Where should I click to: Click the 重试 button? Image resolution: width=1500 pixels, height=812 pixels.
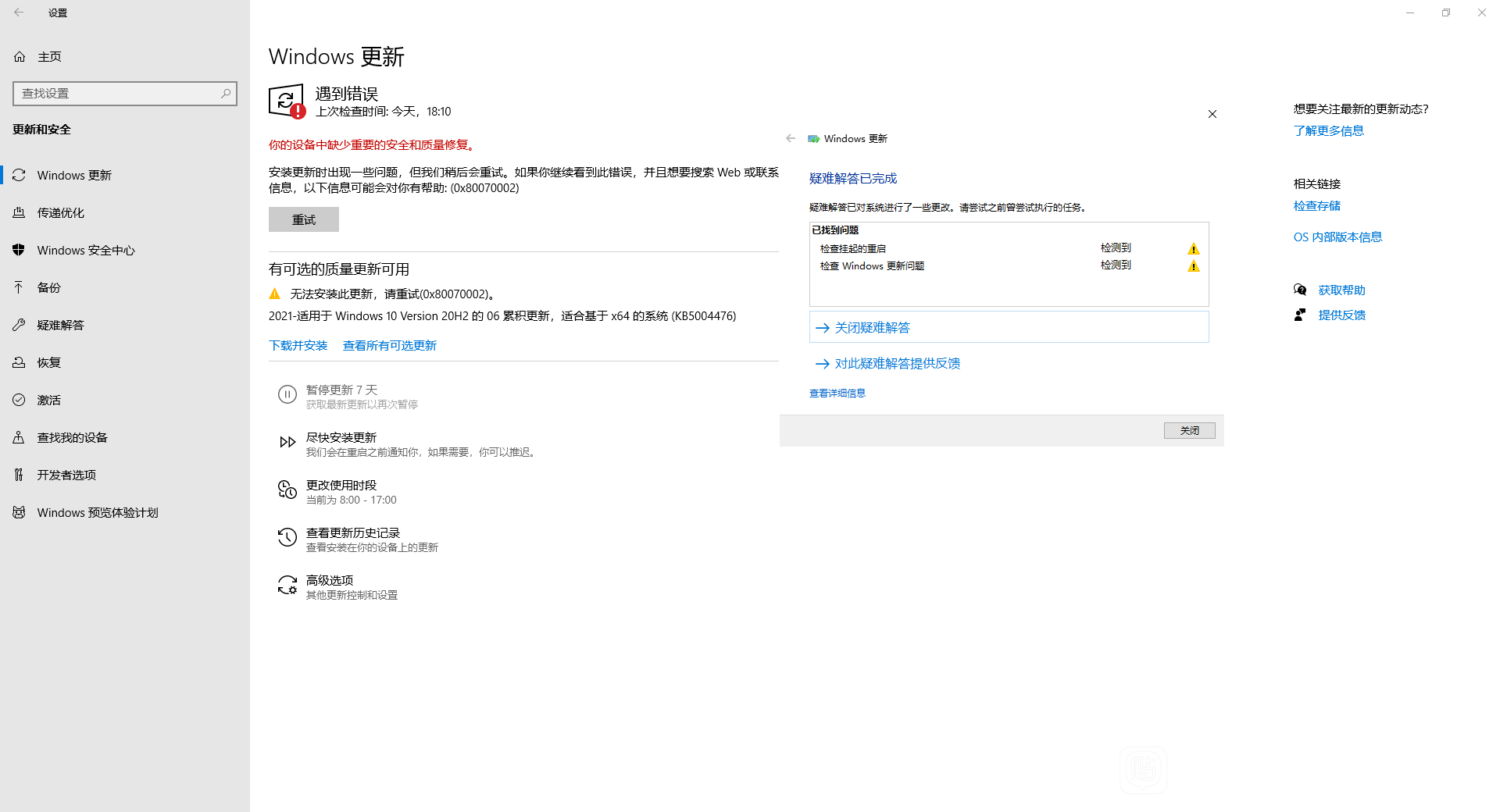[x=304, y=219]
